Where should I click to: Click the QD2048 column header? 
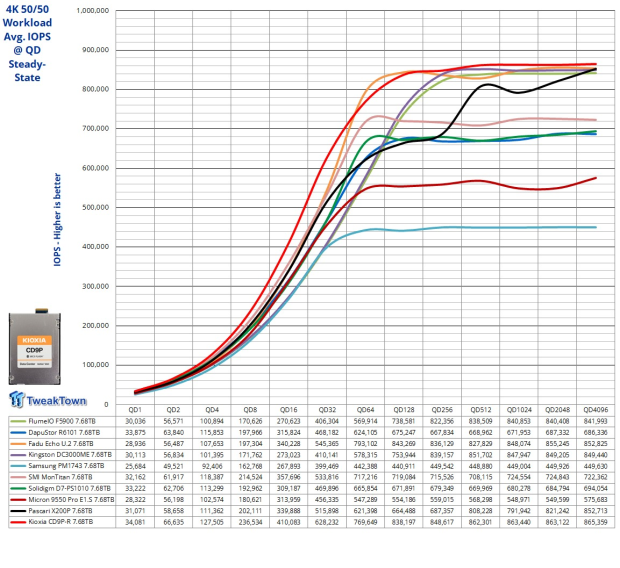(558, 410)
